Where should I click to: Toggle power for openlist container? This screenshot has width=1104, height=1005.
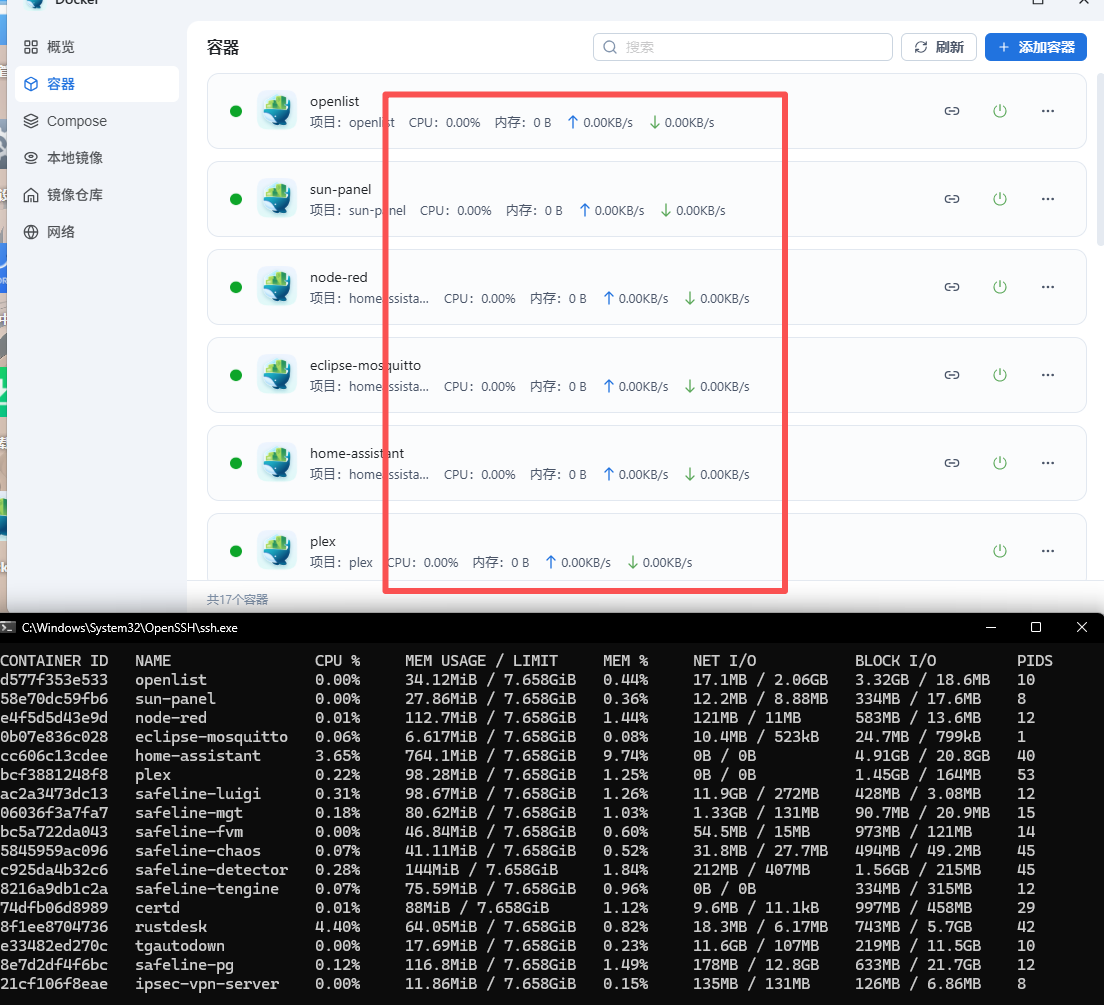(x=1000, y=111)
